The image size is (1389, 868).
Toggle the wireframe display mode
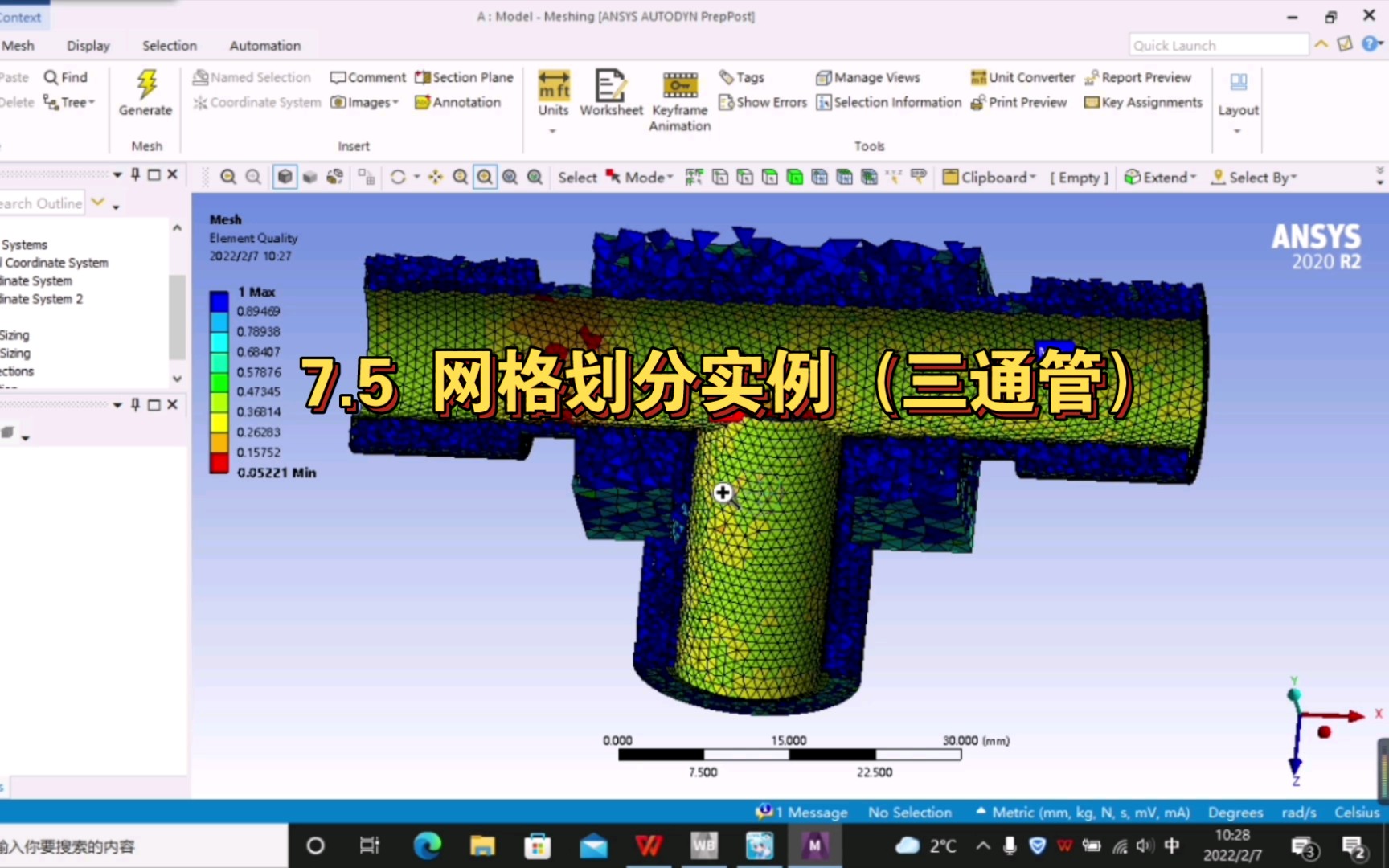(335, 176)
